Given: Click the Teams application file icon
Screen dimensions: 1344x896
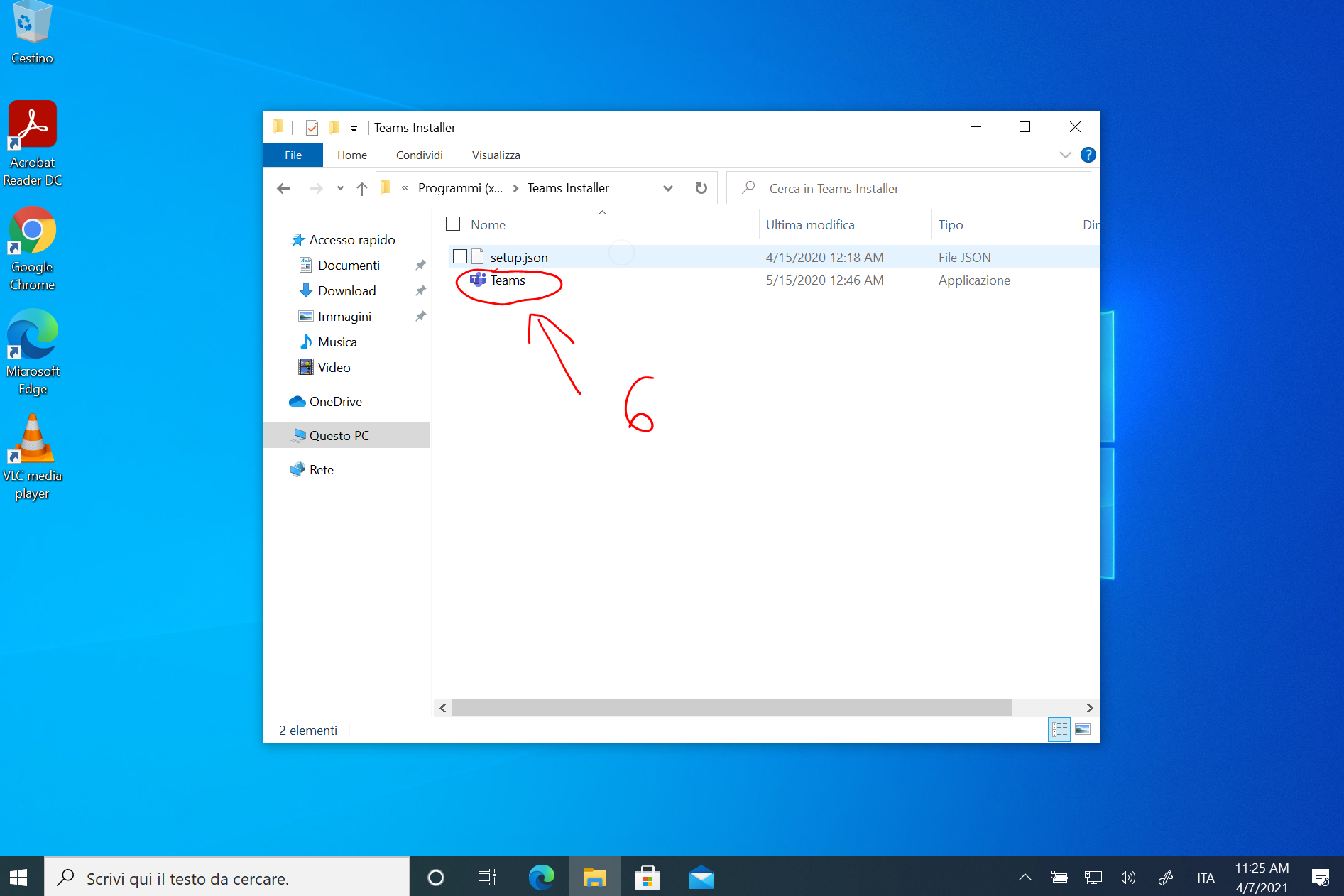Looking at the screenshot, I should pos(478,280).
